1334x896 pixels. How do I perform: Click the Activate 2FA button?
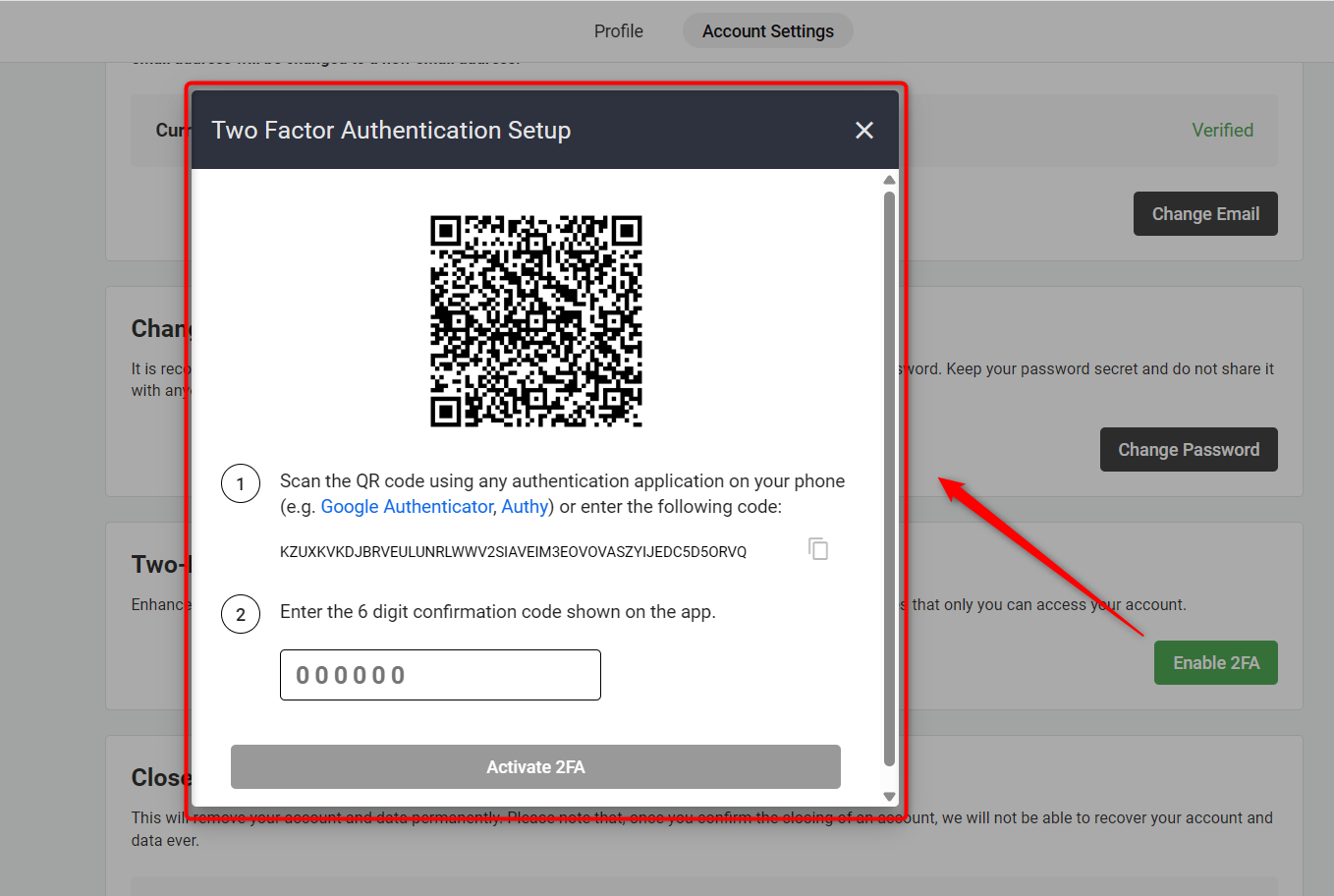pyautogui.click(x=535, y=766)
